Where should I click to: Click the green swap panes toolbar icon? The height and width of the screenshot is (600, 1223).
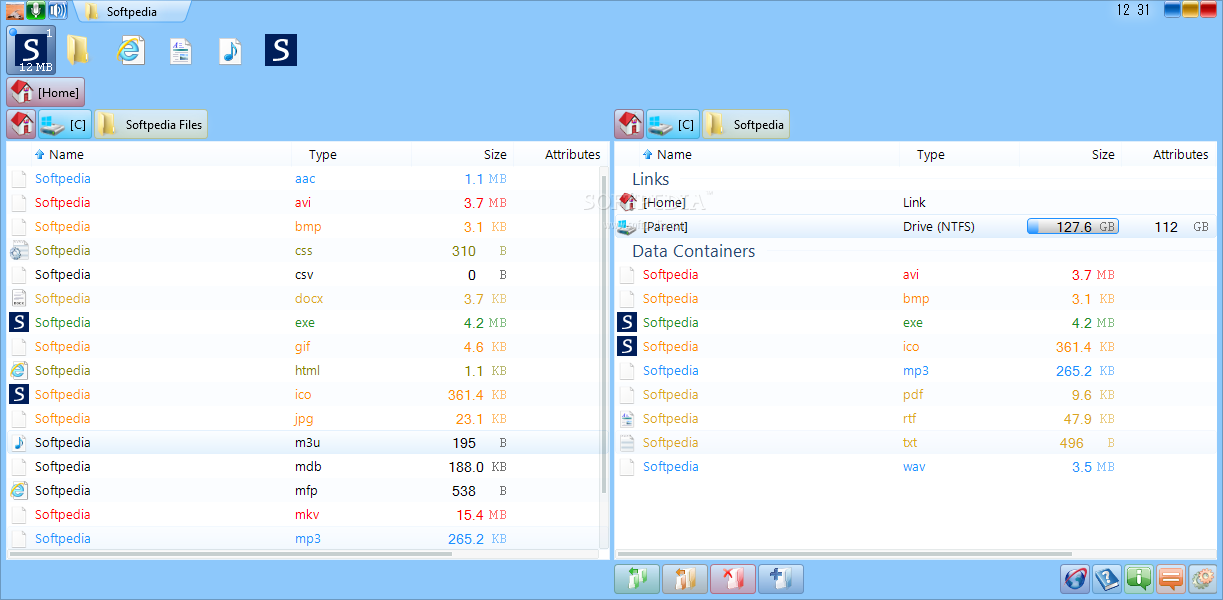[637, 579]
